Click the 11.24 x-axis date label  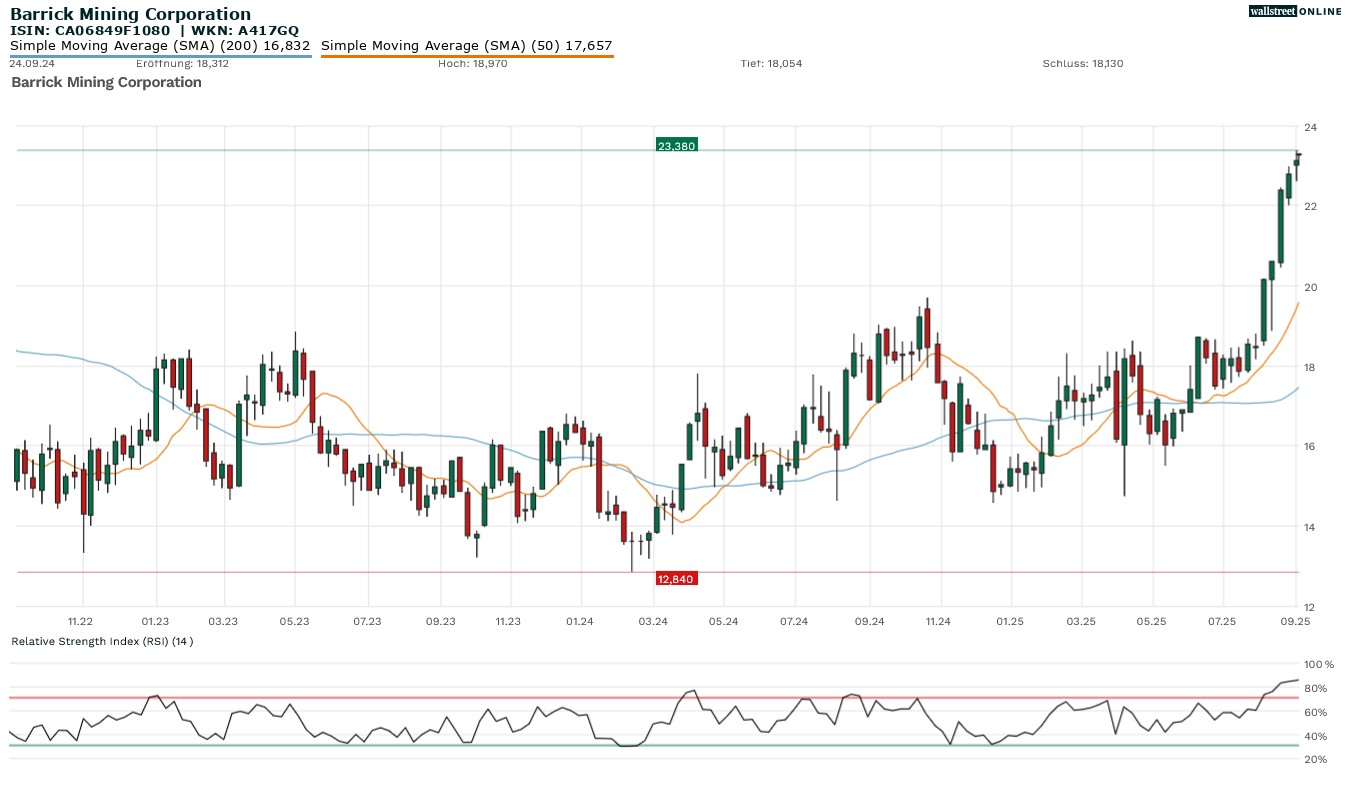point(938,621)
